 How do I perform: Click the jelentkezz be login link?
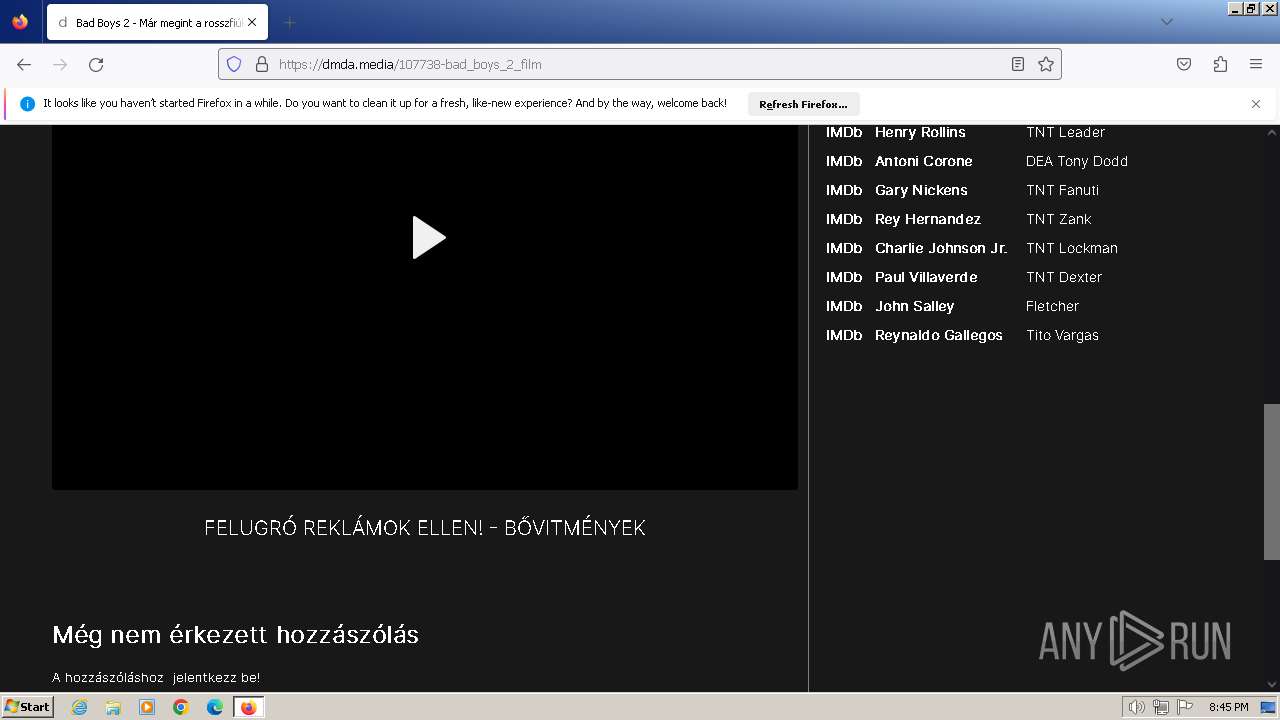coord(216,677)
